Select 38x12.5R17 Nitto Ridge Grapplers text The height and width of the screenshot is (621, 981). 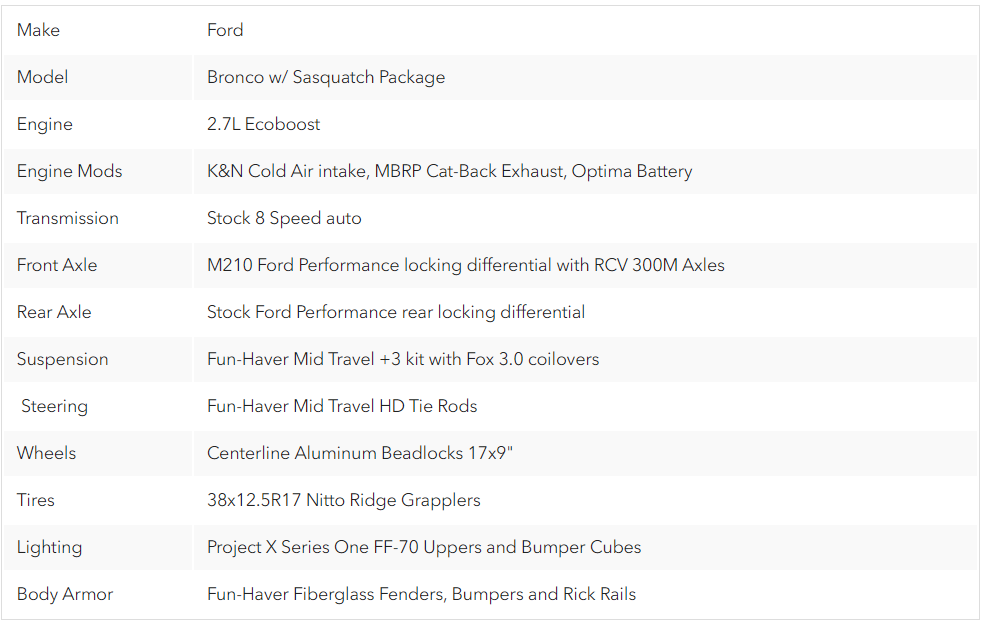[343, 500]
